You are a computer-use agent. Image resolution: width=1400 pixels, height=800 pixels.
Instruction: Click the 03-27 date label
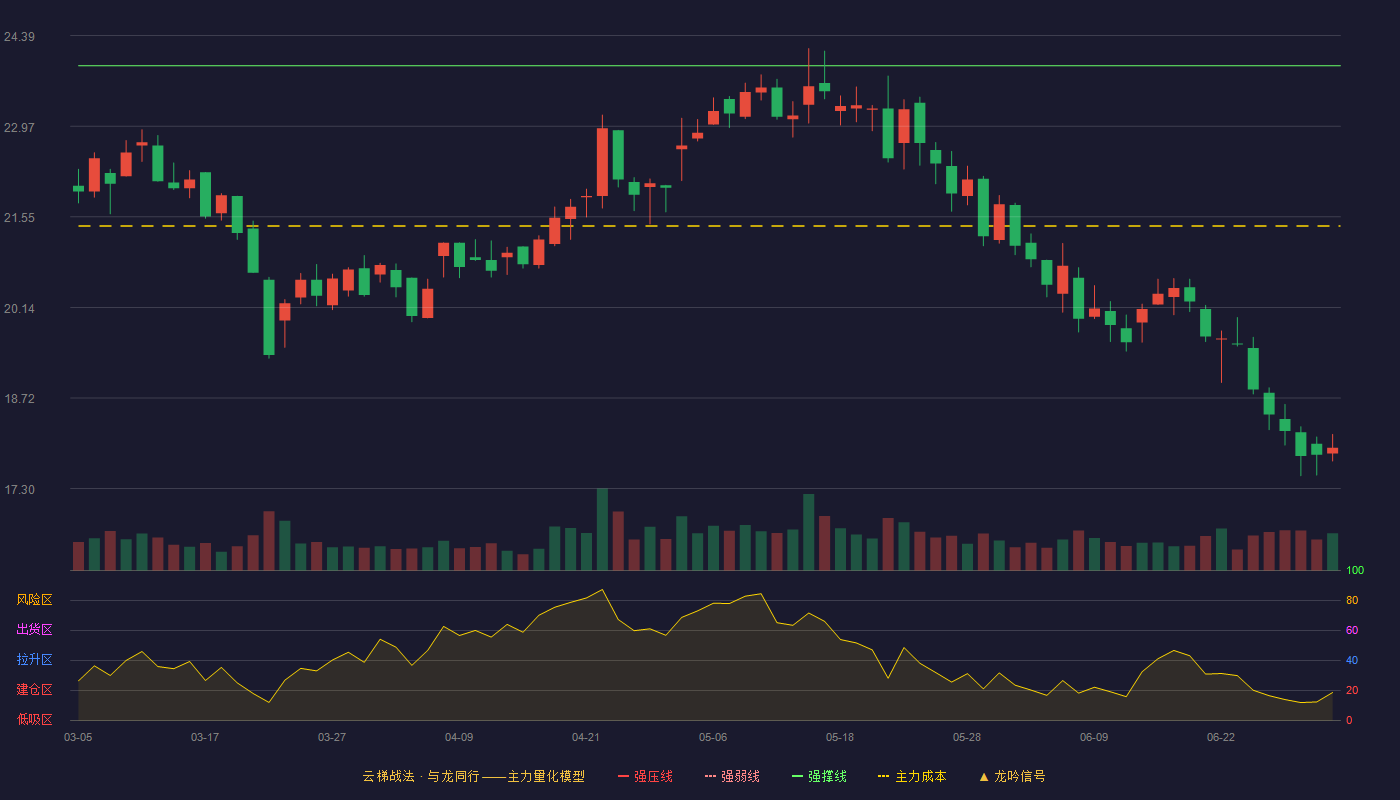[332, 737]
